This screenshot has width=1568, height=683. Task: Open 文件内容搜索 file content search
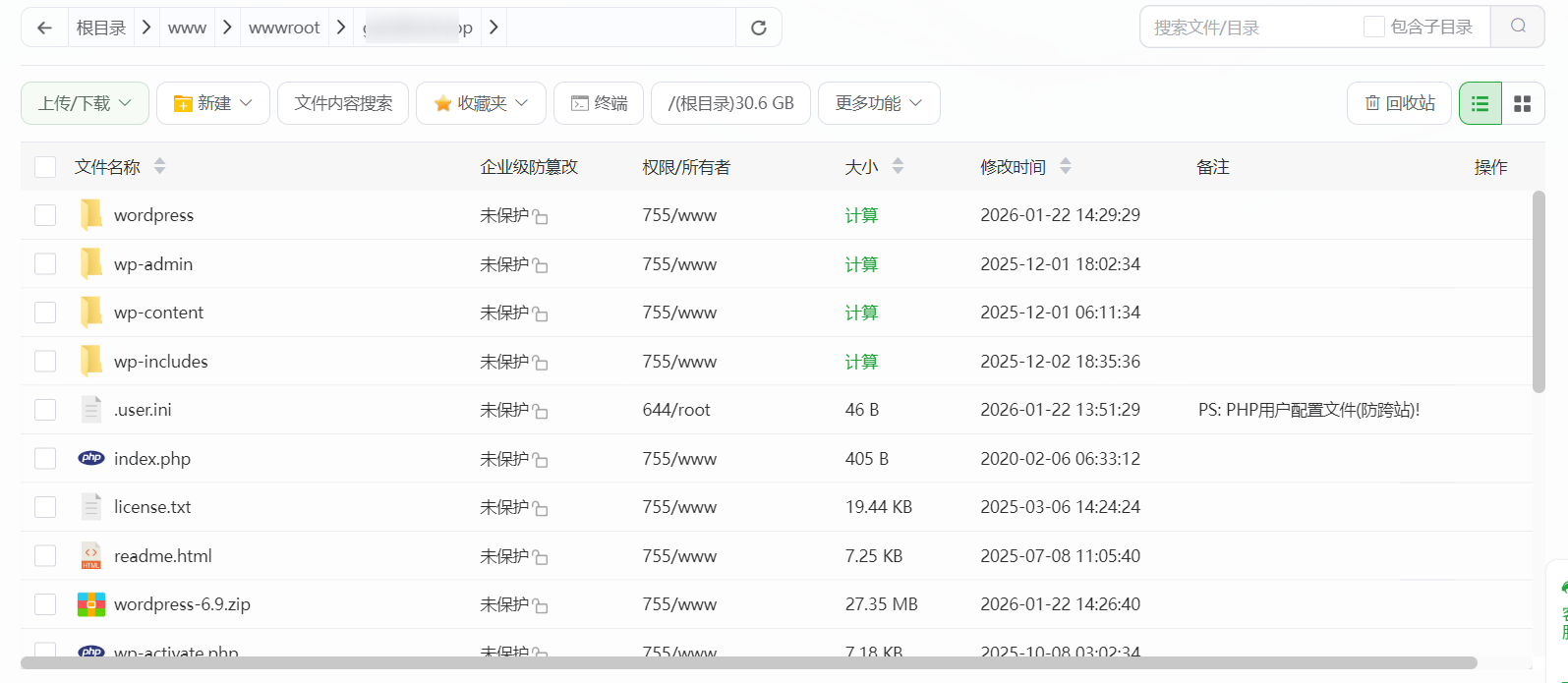343,103
